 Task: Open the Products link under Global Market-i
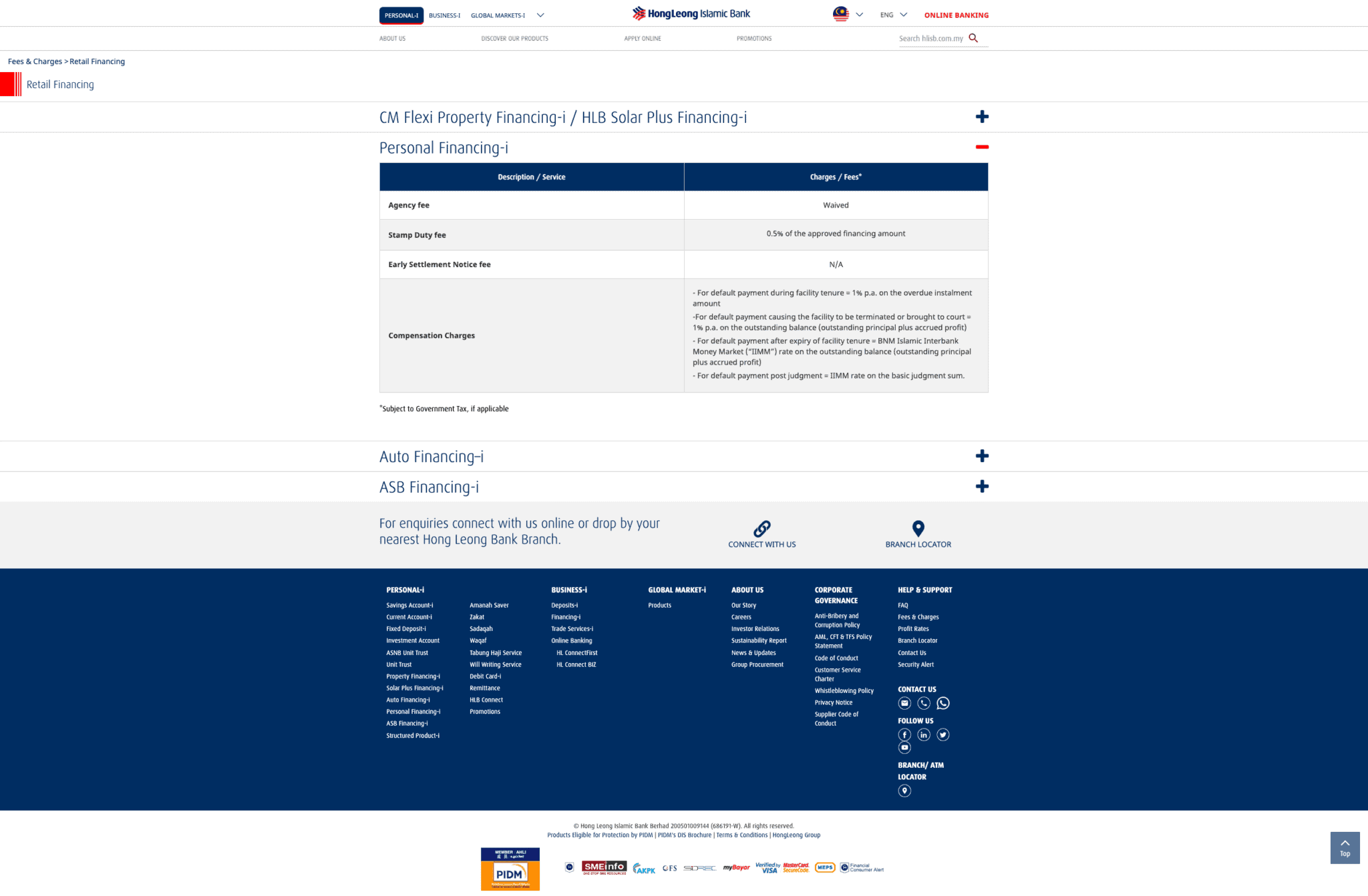(x=659, y=606)
